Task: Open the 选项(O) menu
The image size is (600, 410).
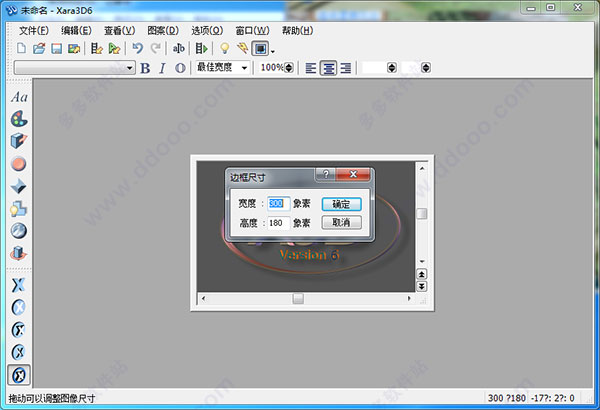Action: (207, 31)
